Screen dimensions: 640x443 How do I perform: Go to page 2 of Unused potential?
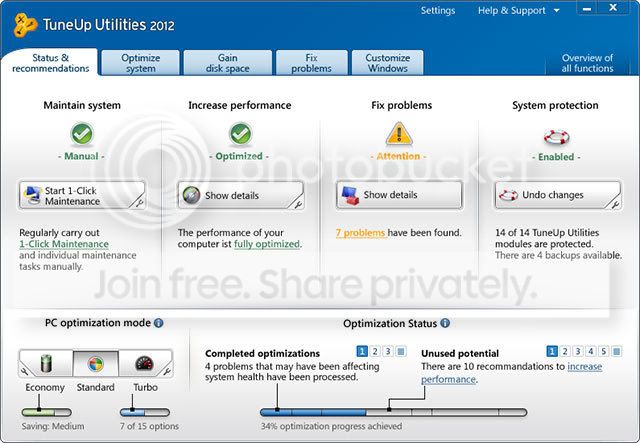click(x=565, y=351)
